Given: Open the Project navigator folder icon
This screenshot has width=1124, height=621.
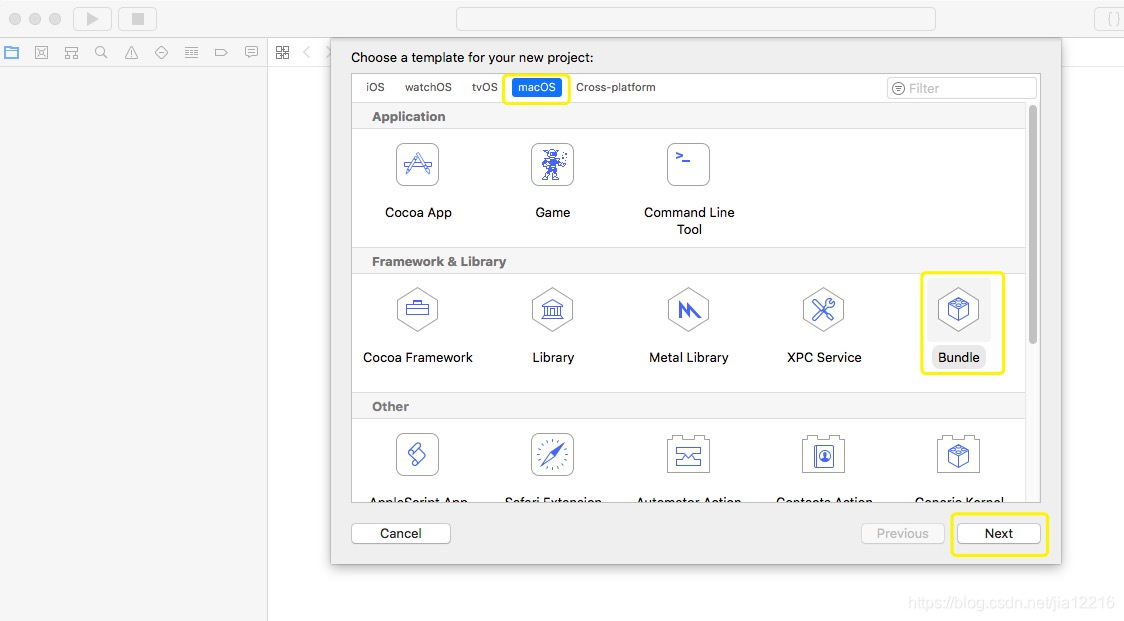Looking at the screenshot, I should 11,52.
